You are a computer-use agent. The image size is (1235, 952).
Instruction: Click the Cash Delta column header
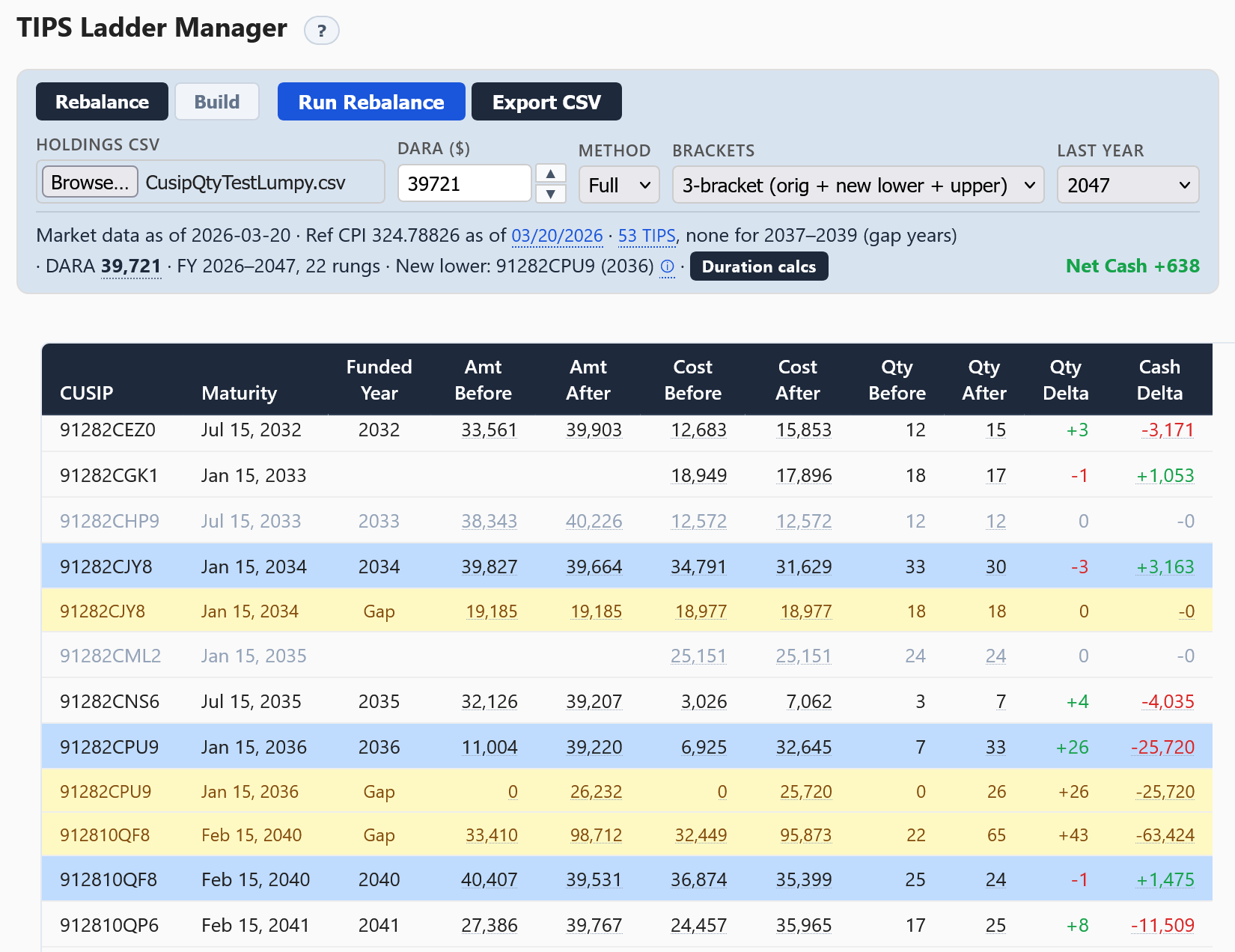pos(1159,379)
